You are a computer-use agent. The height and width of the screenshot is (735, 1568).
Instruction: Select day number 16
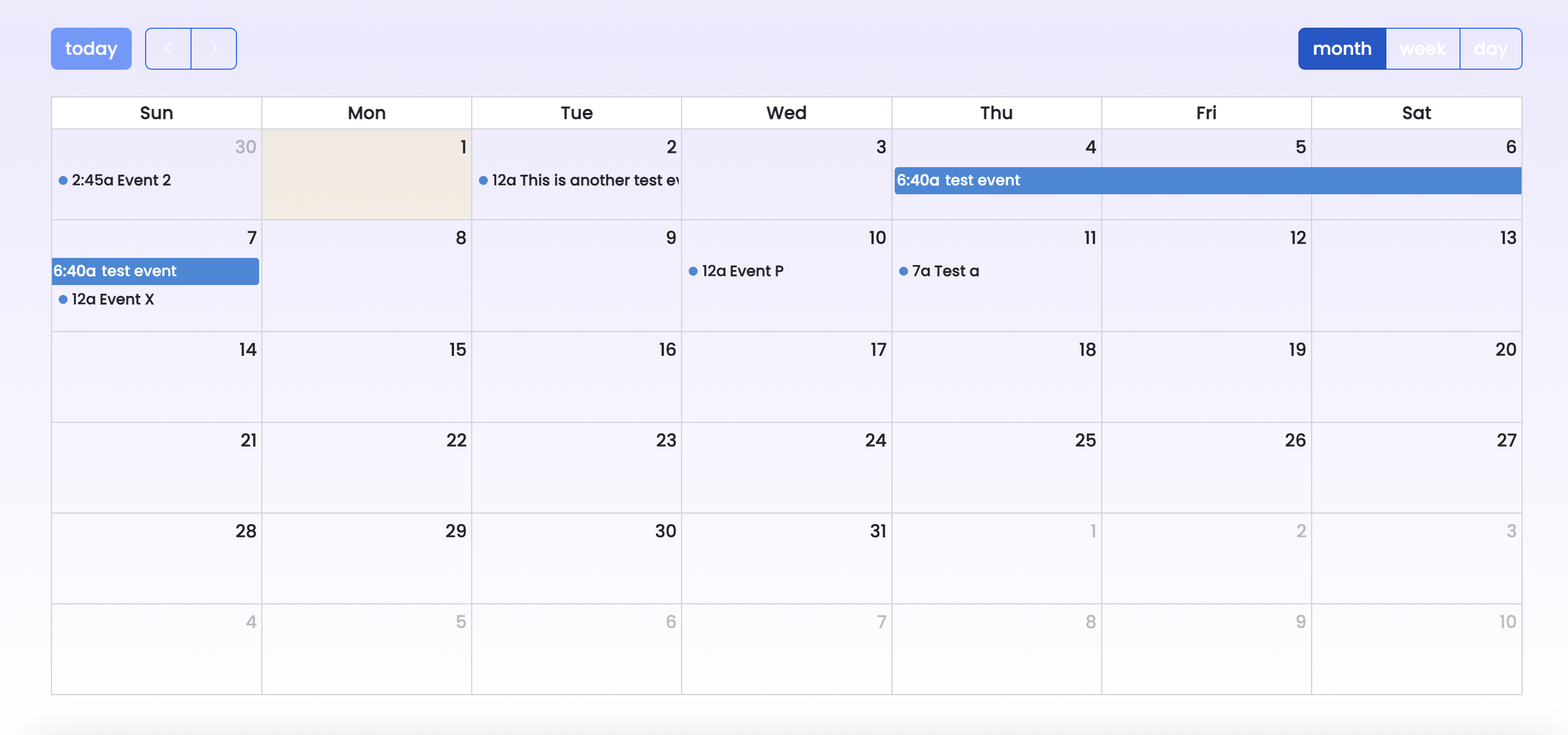[x=667, y=350]
